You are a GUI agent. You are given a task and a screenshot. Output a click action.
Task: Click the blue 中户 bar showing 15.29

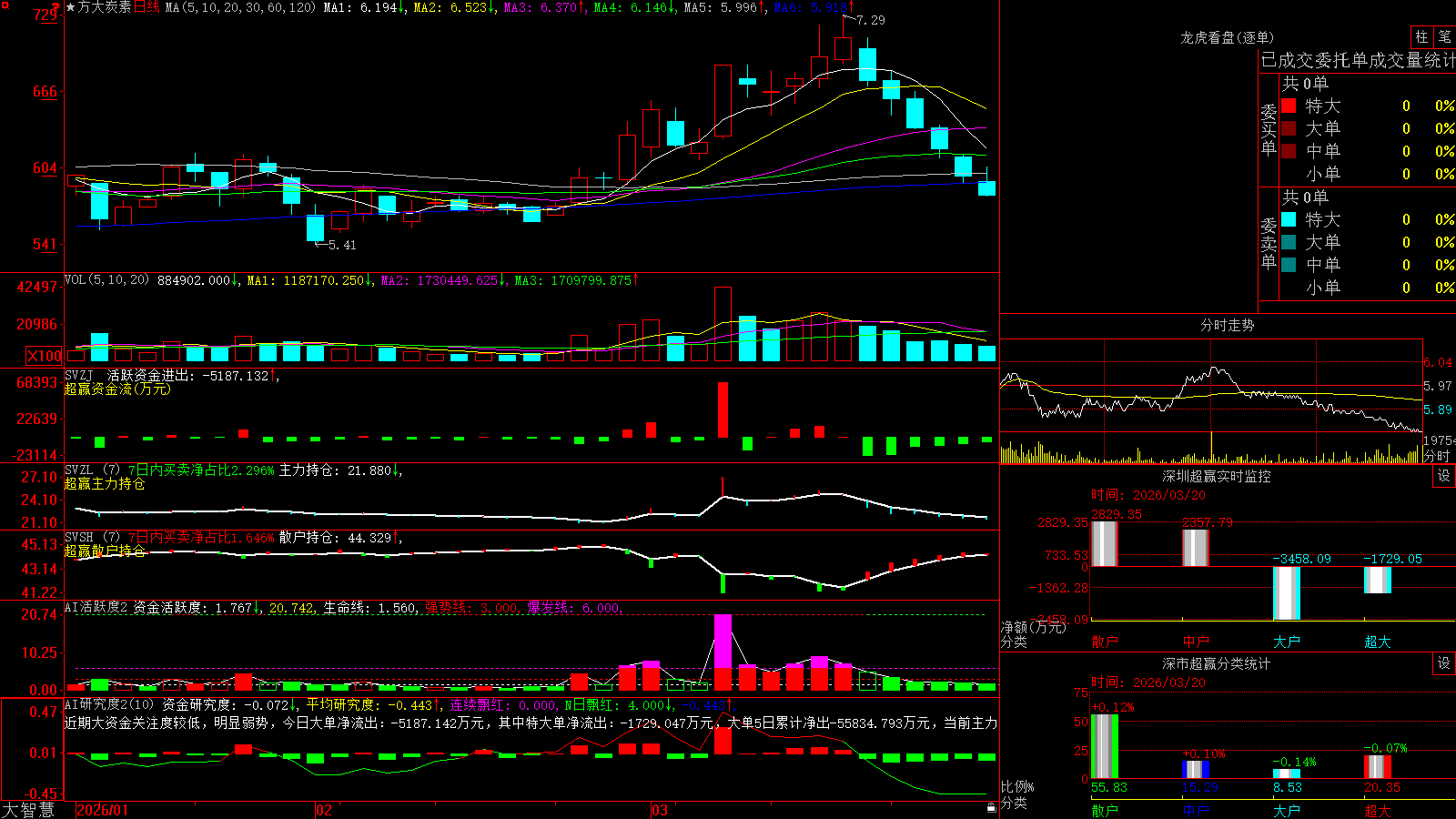tap(1196, 770)
